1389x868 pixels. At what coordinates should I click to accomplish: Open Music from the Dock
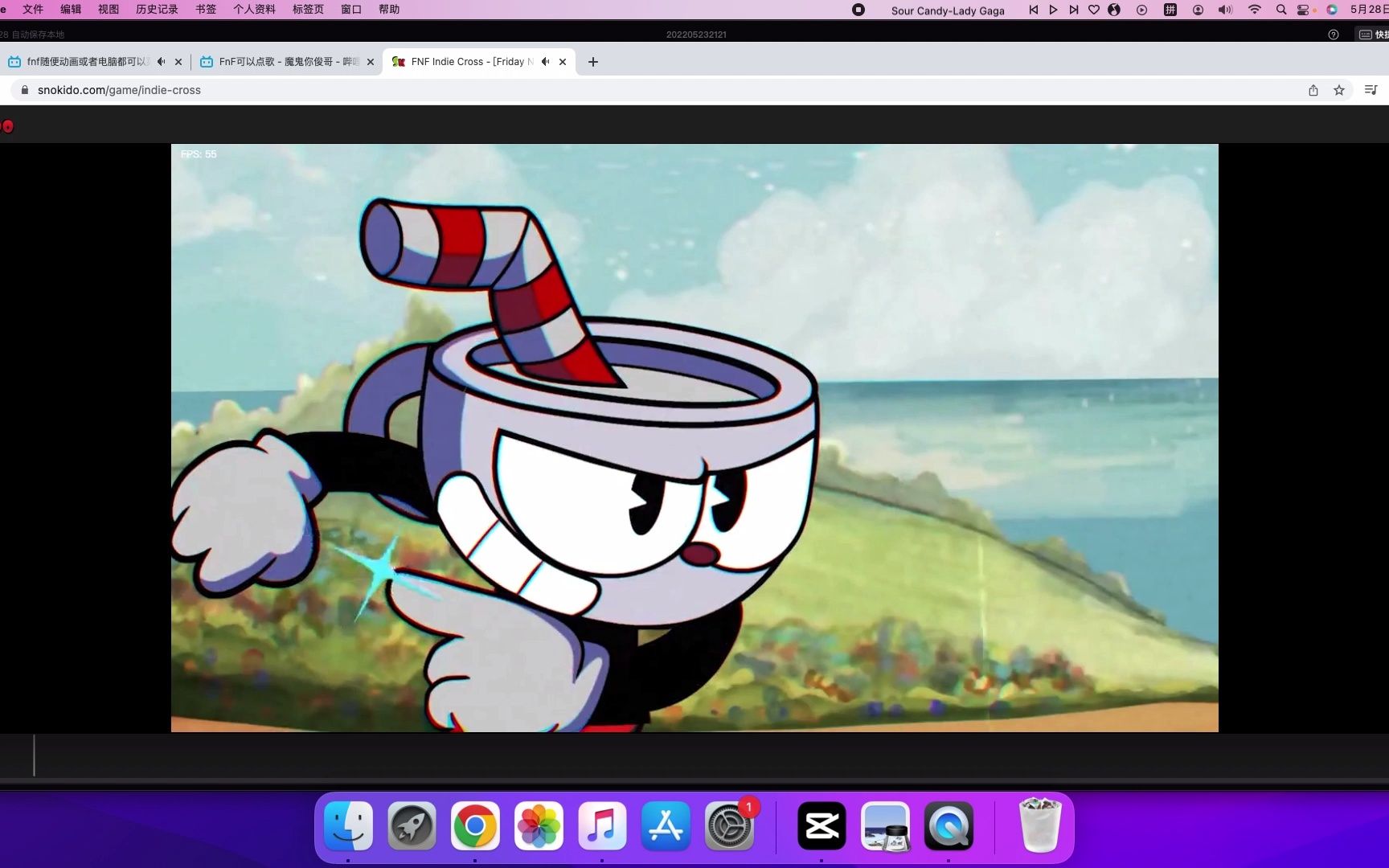click(x=602, y=825)
